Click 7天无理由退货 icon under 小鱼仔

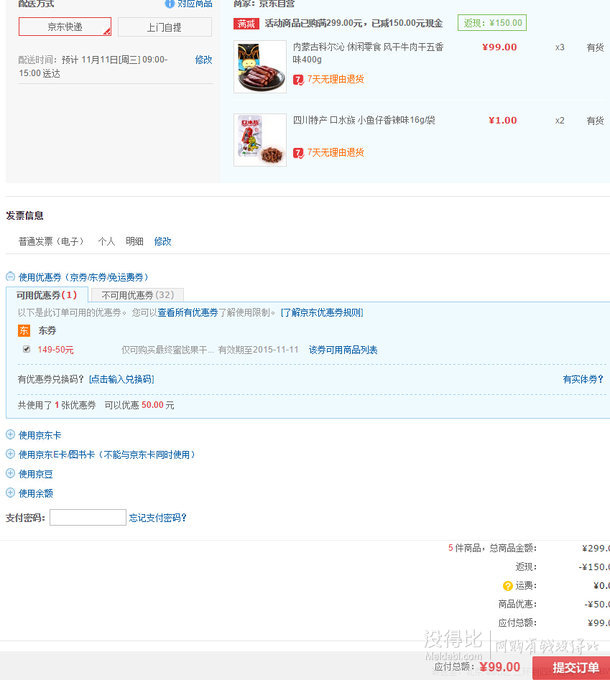[x=298, y=153]
